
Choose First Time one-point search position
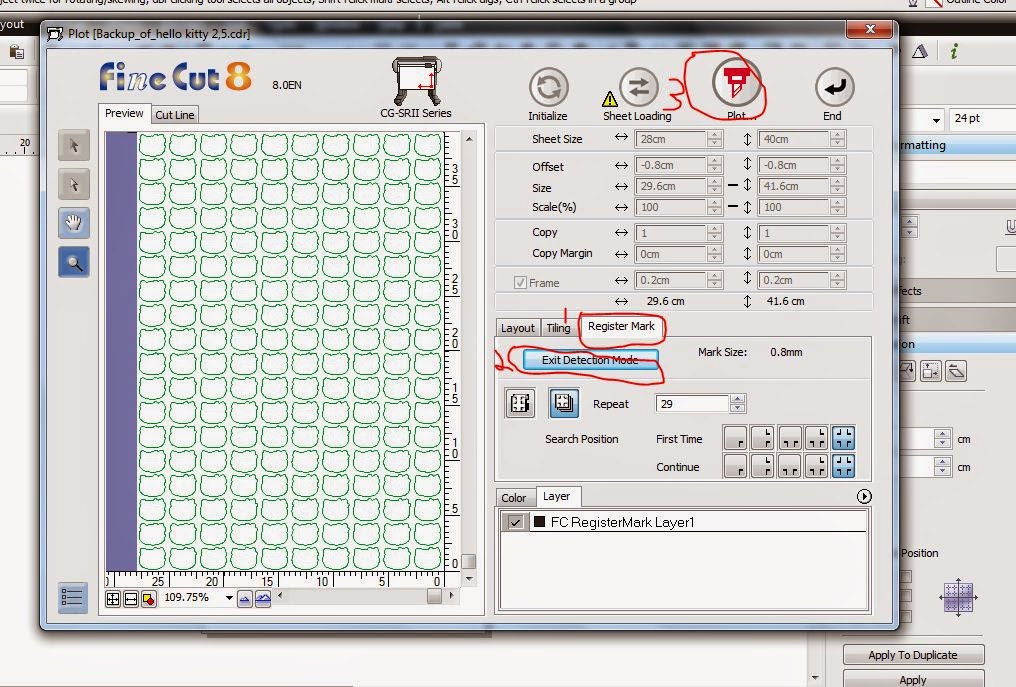point(735,439)
